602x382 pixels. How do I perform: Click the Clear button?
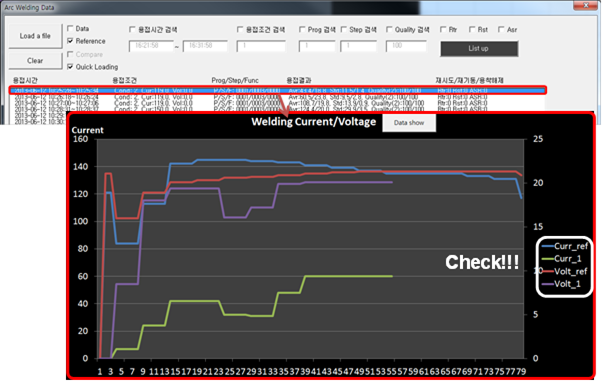pos(35,61)
